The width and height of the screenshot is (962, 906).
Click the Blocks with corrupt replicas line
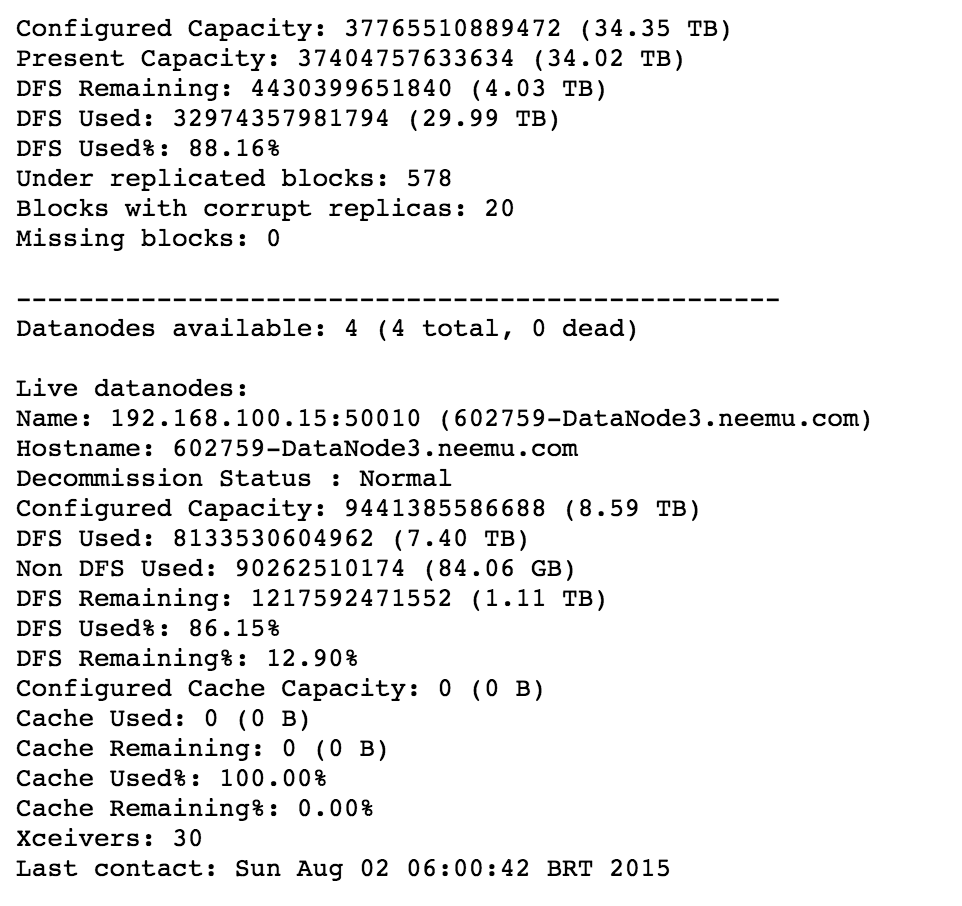point(265,209)
